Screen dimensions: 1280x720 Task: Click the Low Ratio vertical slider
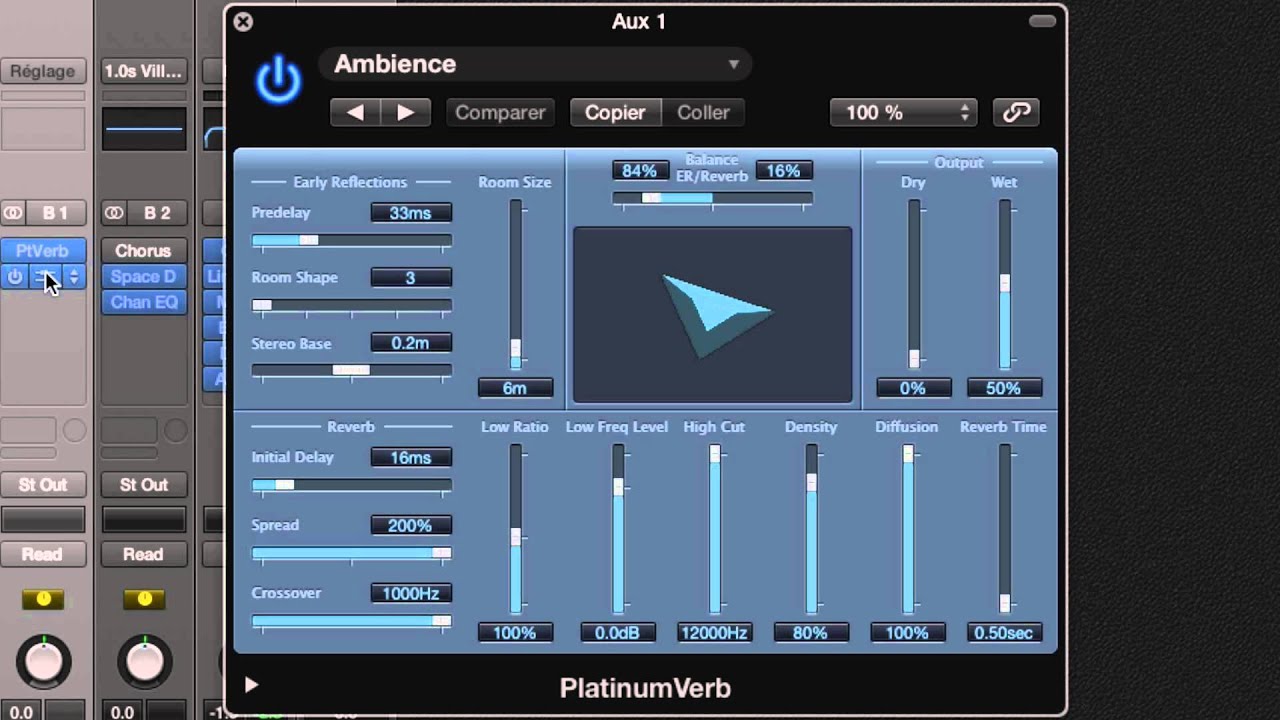(x=516, y=529)
